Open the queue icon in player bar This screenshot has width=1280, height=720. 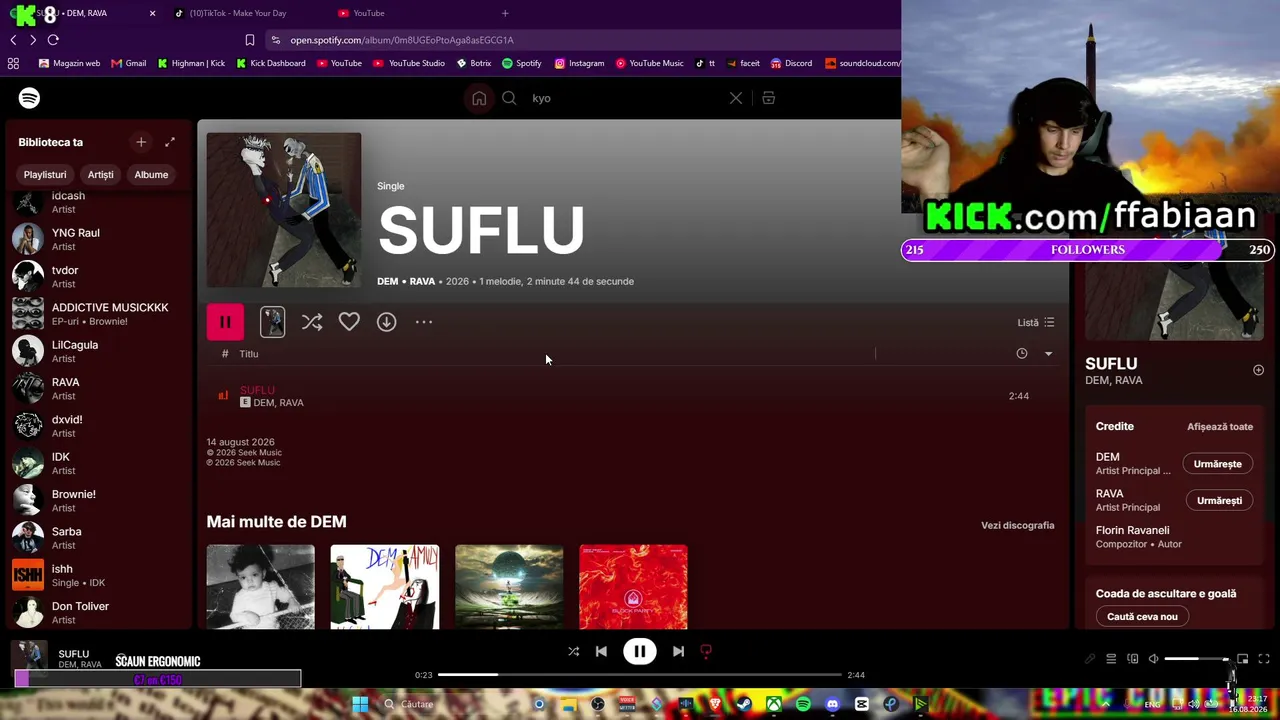coord(1111,659)
